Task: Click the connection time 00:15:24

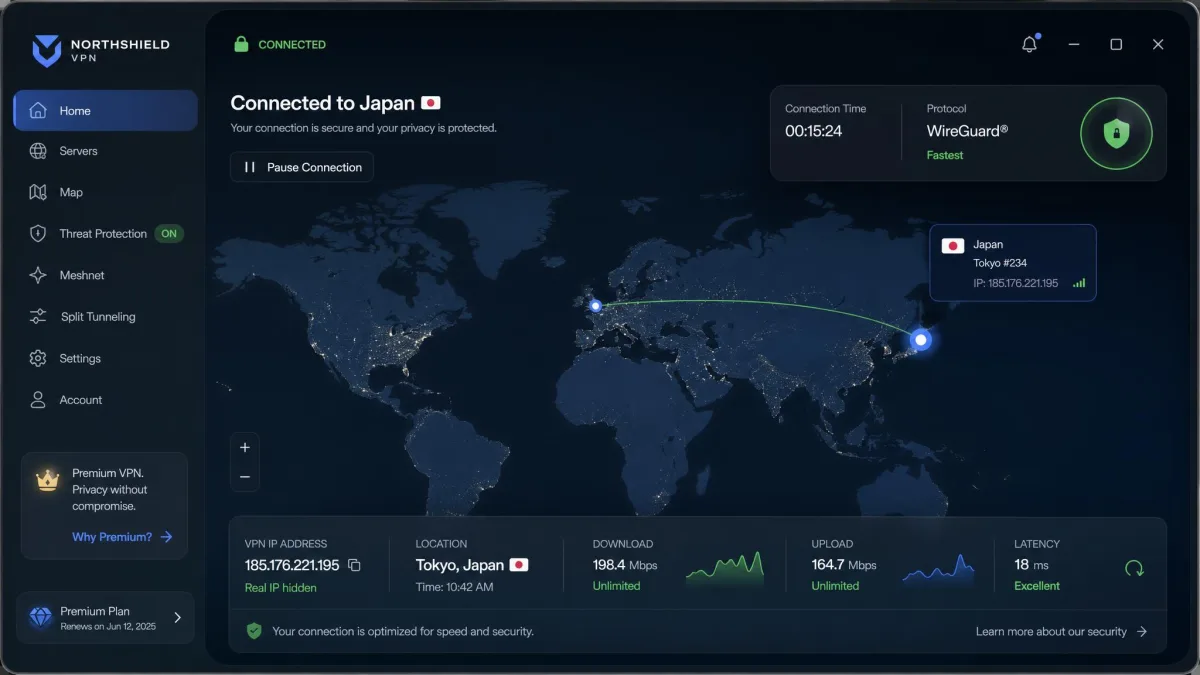Action: coord(813,131)
